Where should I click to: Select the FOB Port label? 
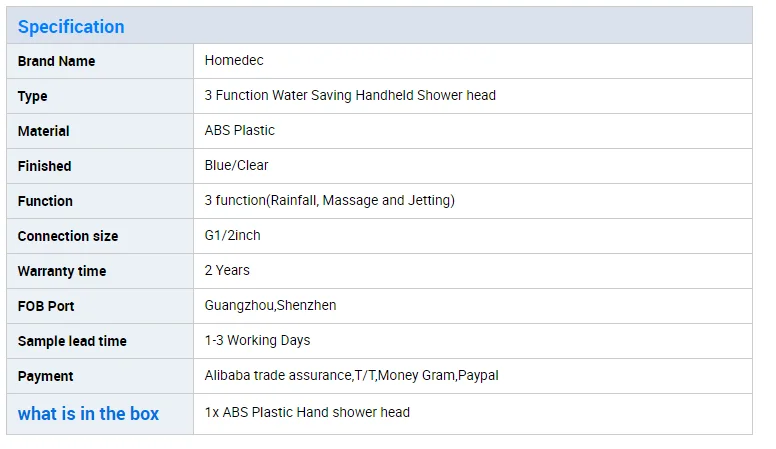pos(46,306)
